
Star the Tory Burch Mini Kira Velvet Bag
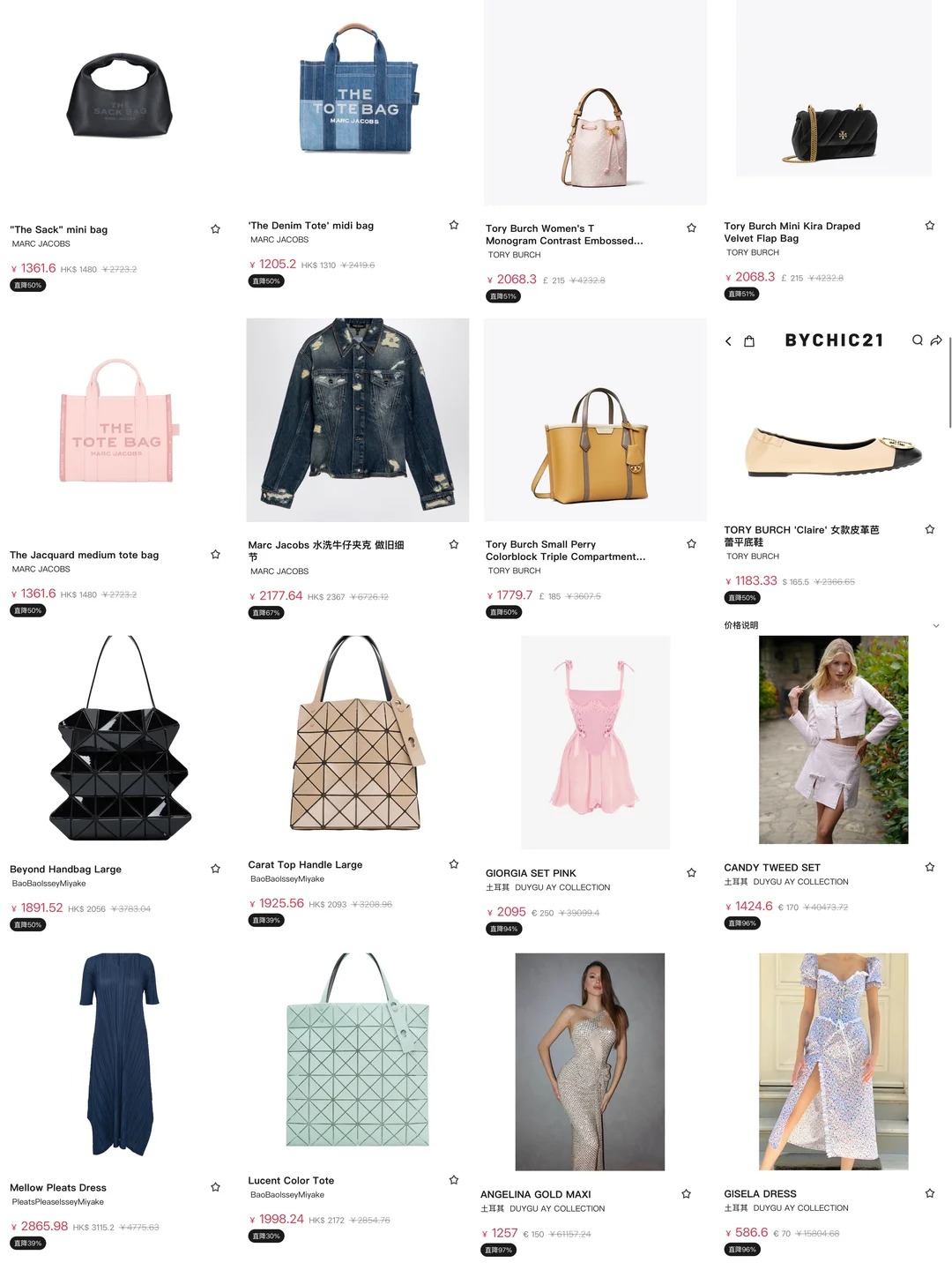930,226
